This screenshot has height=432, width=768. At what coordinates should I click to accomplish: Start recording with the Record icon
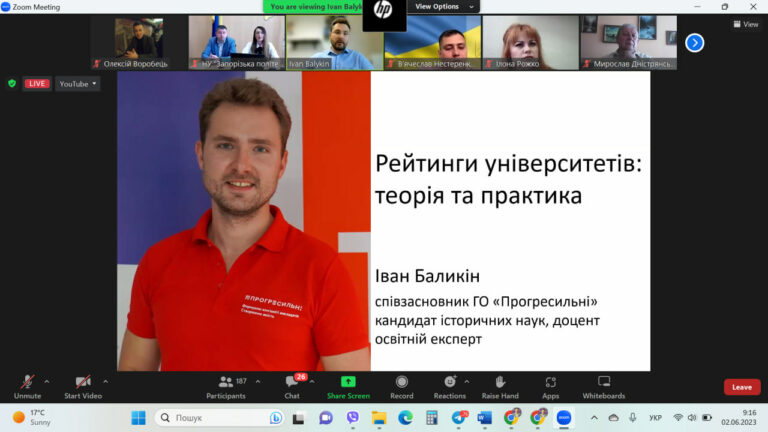point(402,382)
